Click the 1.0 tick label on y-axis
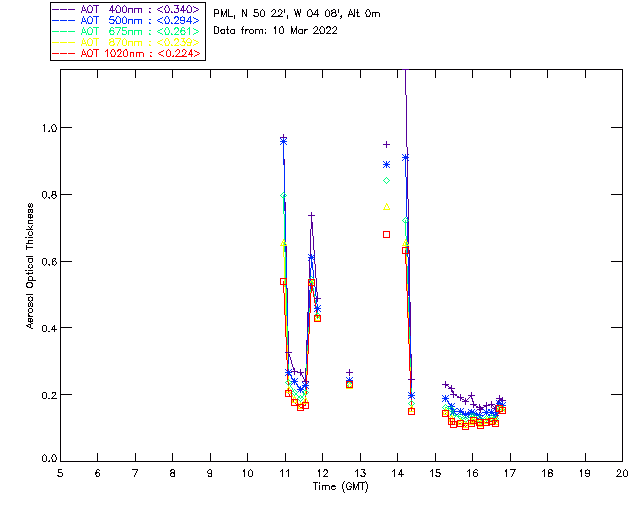Image resolution: width=640 pixels, height=512 pixels. (x=49, y=128)
